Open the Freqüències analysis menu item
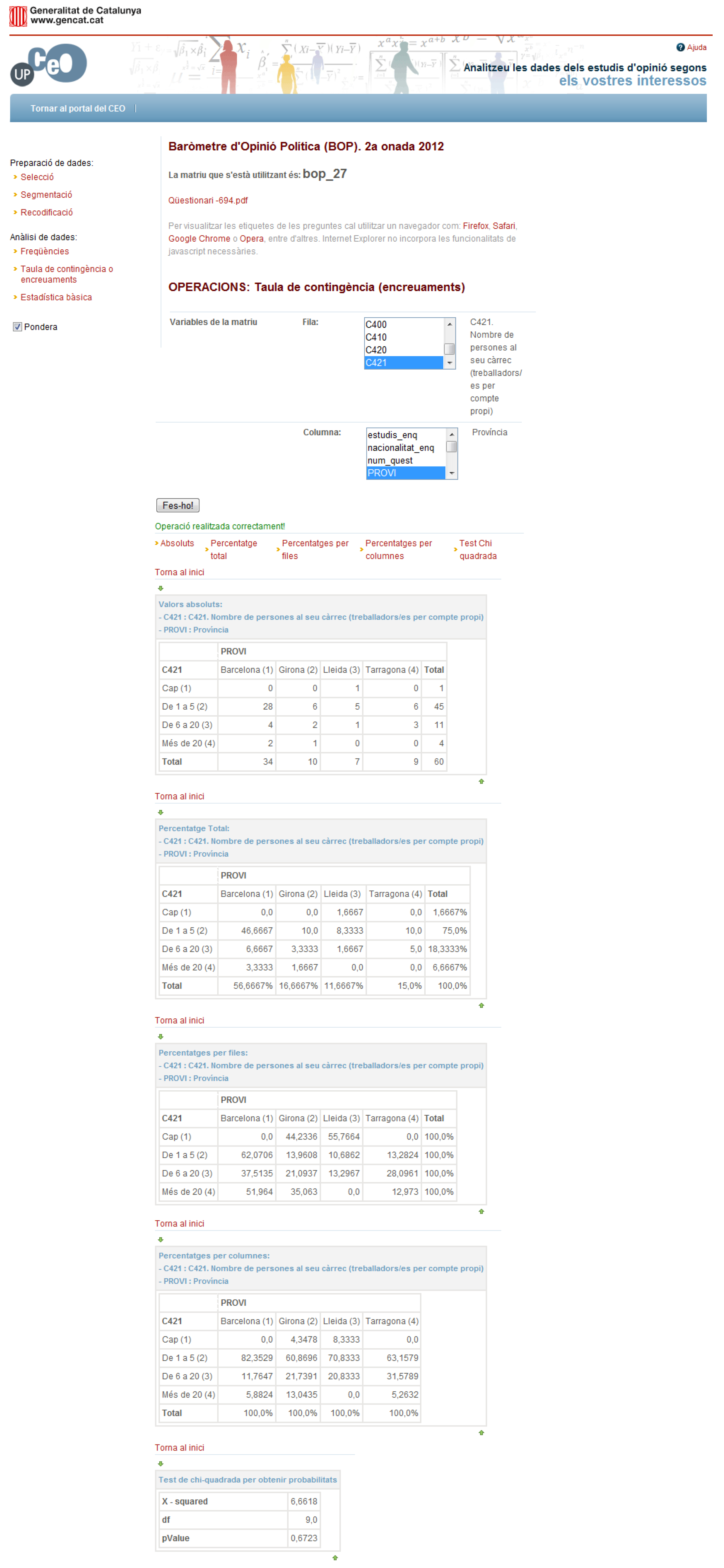 click(x=45, y=251)
